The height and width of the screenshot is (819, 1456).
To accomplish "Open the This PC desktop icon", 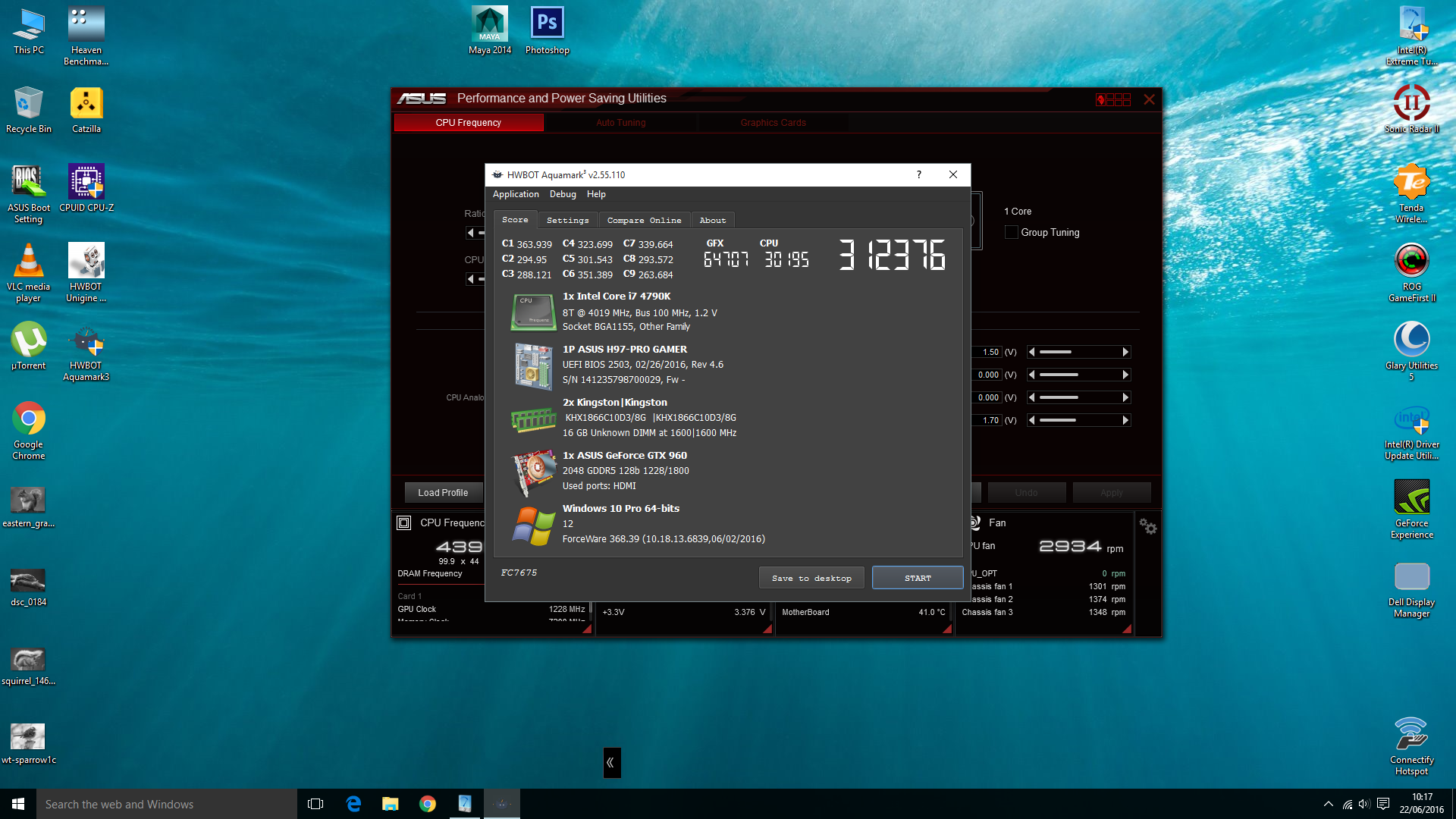I will click(x=29, y=32).
